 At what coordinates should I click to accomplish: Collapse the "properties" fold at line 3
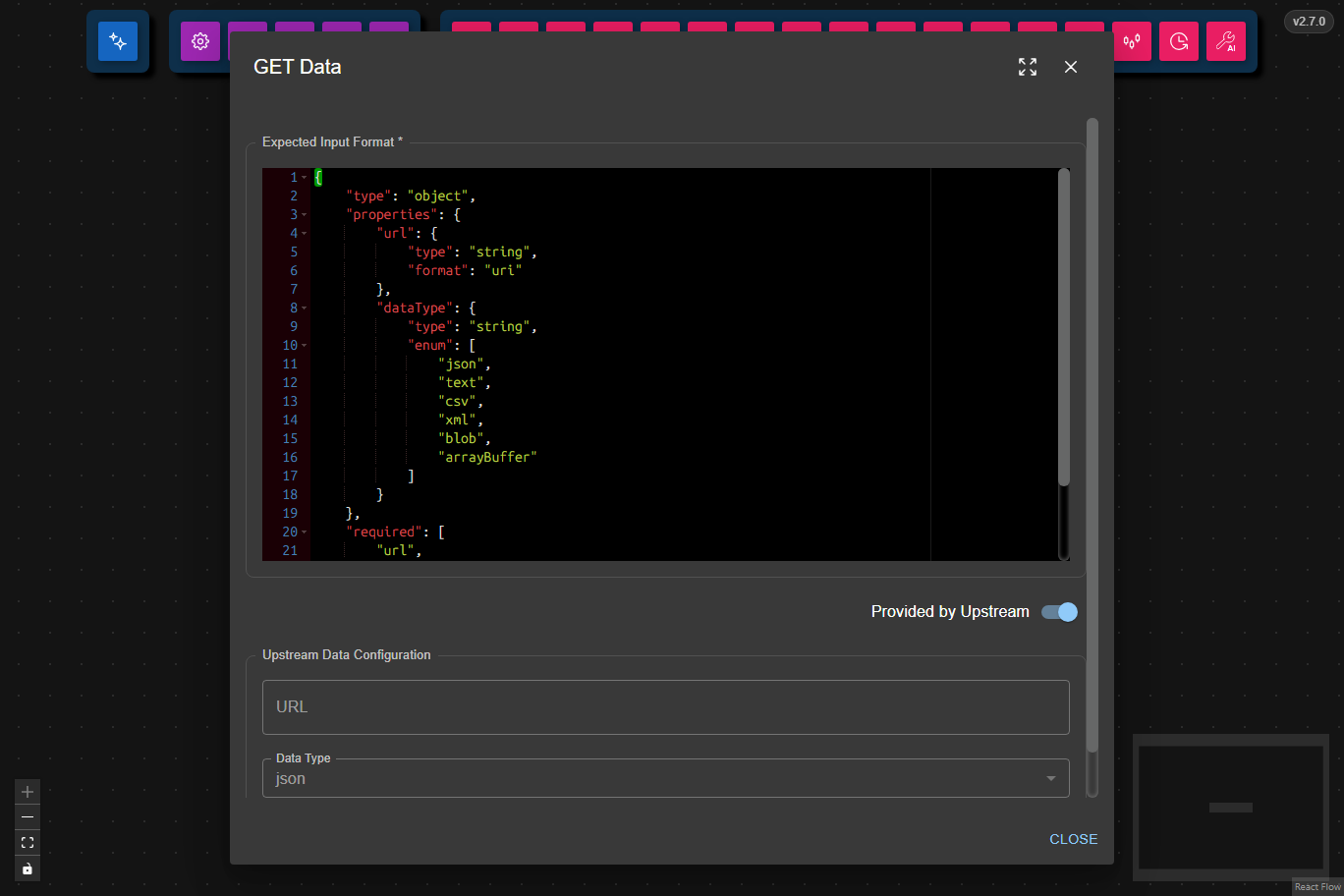pyautogui.click(x=305, y=215)
